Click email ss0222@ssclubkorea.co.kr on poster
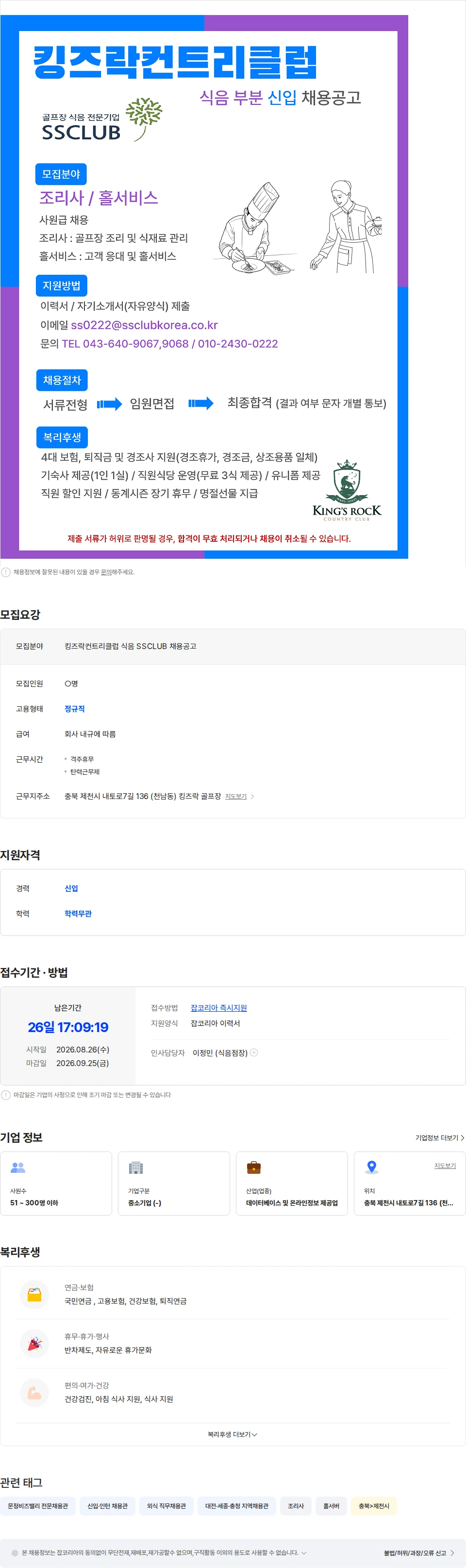Image resolution: width=466 pixels, height=1568 pixels. point(144,325)
